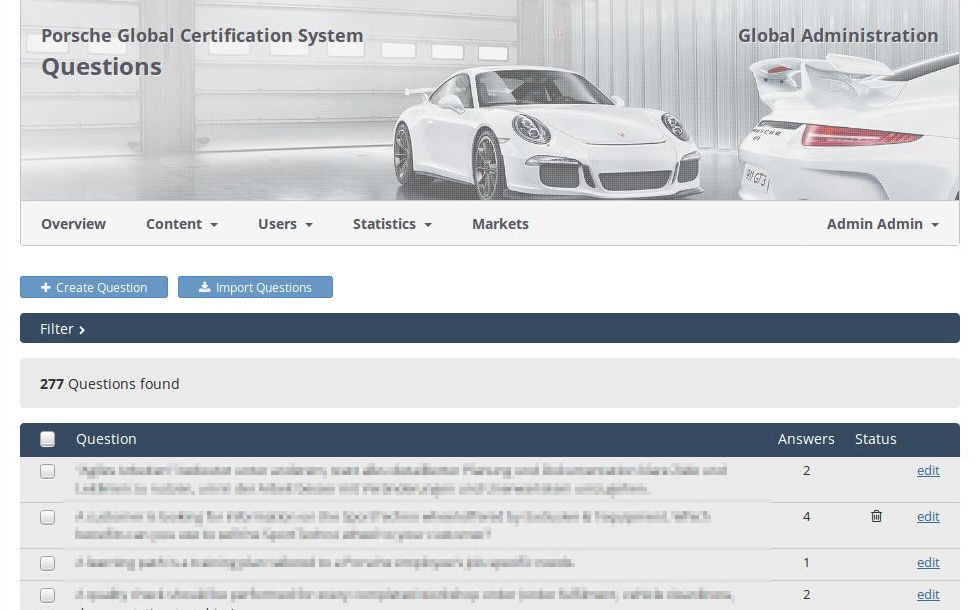980x610 pixels.
Task: Open the Markets section
Action: 500,224
